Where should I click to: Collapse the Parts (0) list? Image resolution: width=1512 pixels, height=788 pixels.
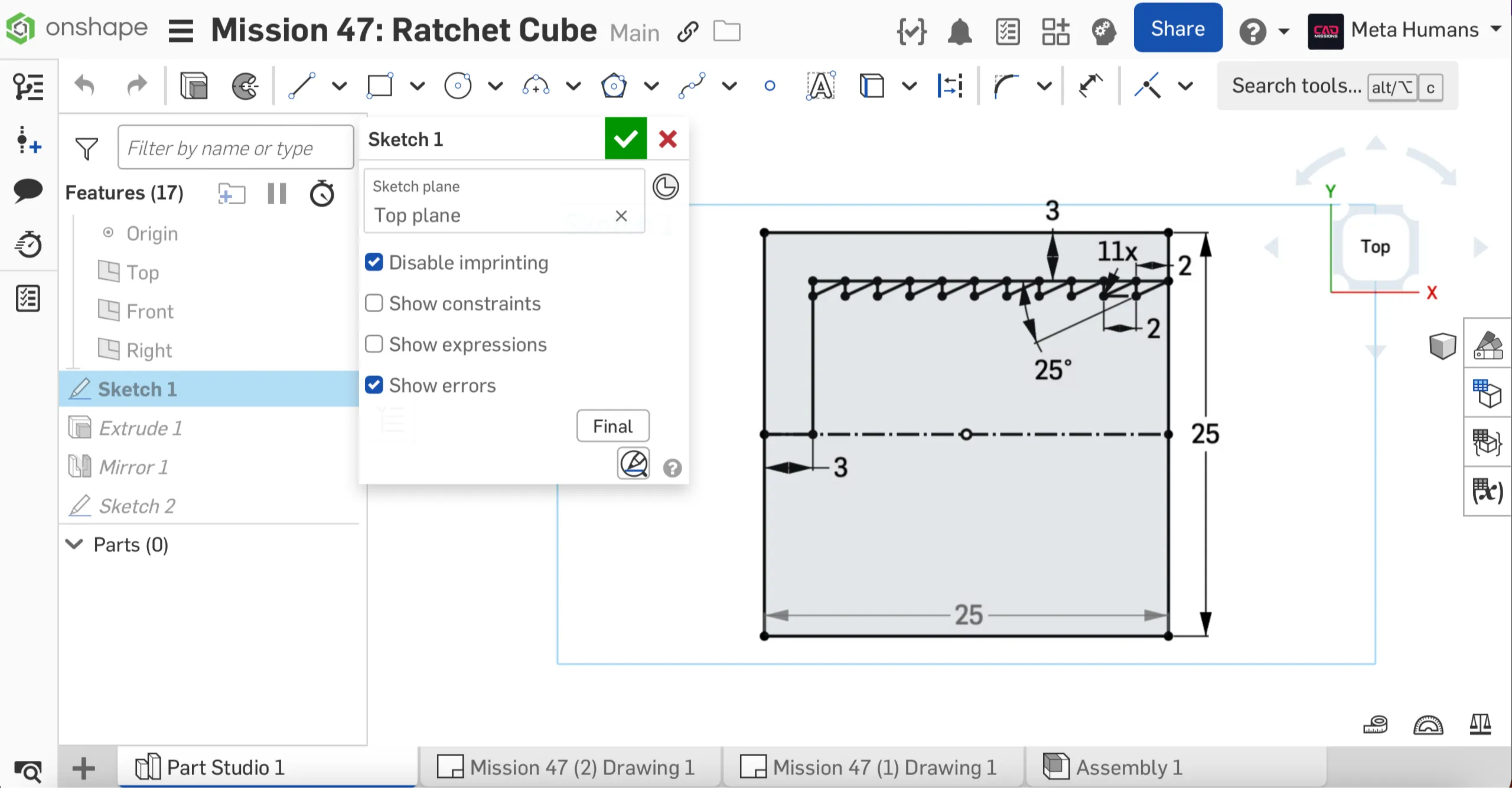[x=74, y=544]
